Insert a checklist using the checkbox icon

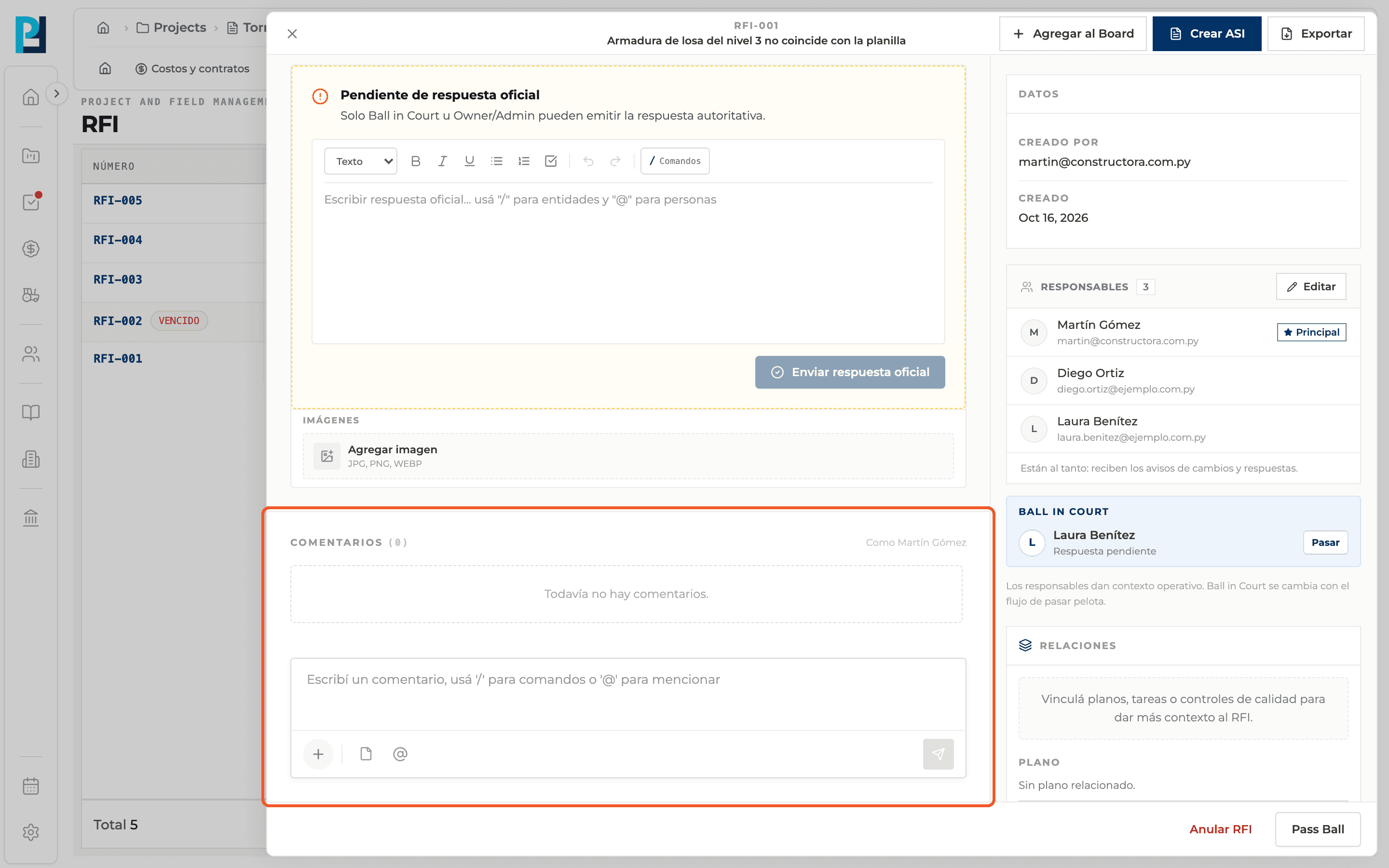point(550,162)
